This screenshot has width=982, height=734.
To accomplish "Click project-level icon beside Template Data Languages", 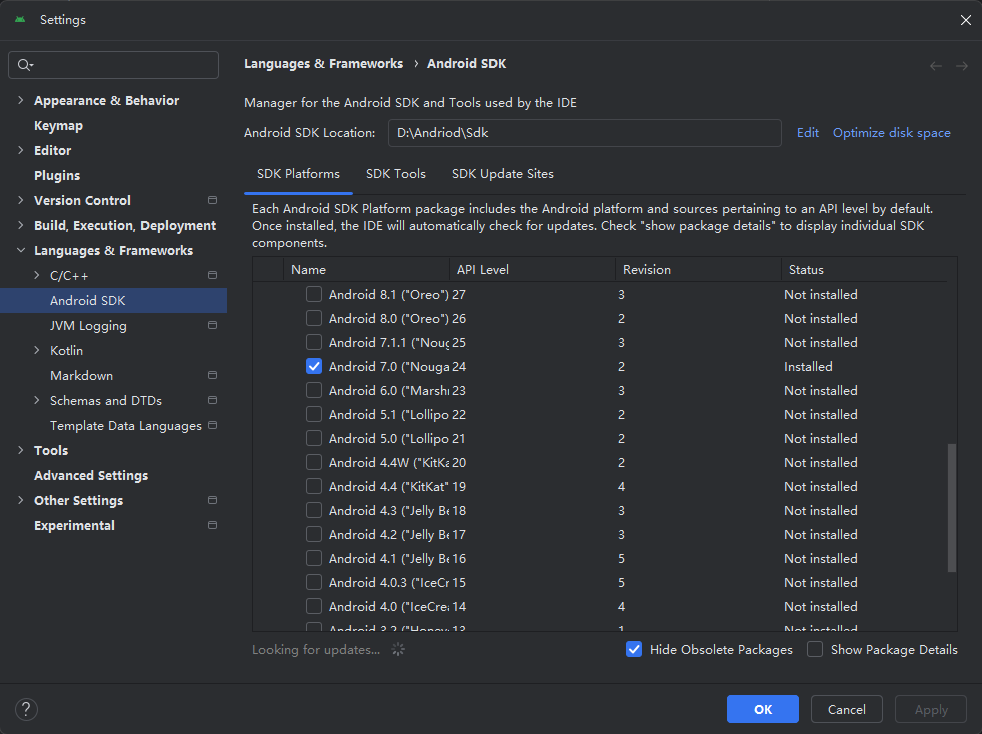I will point(212,425).
